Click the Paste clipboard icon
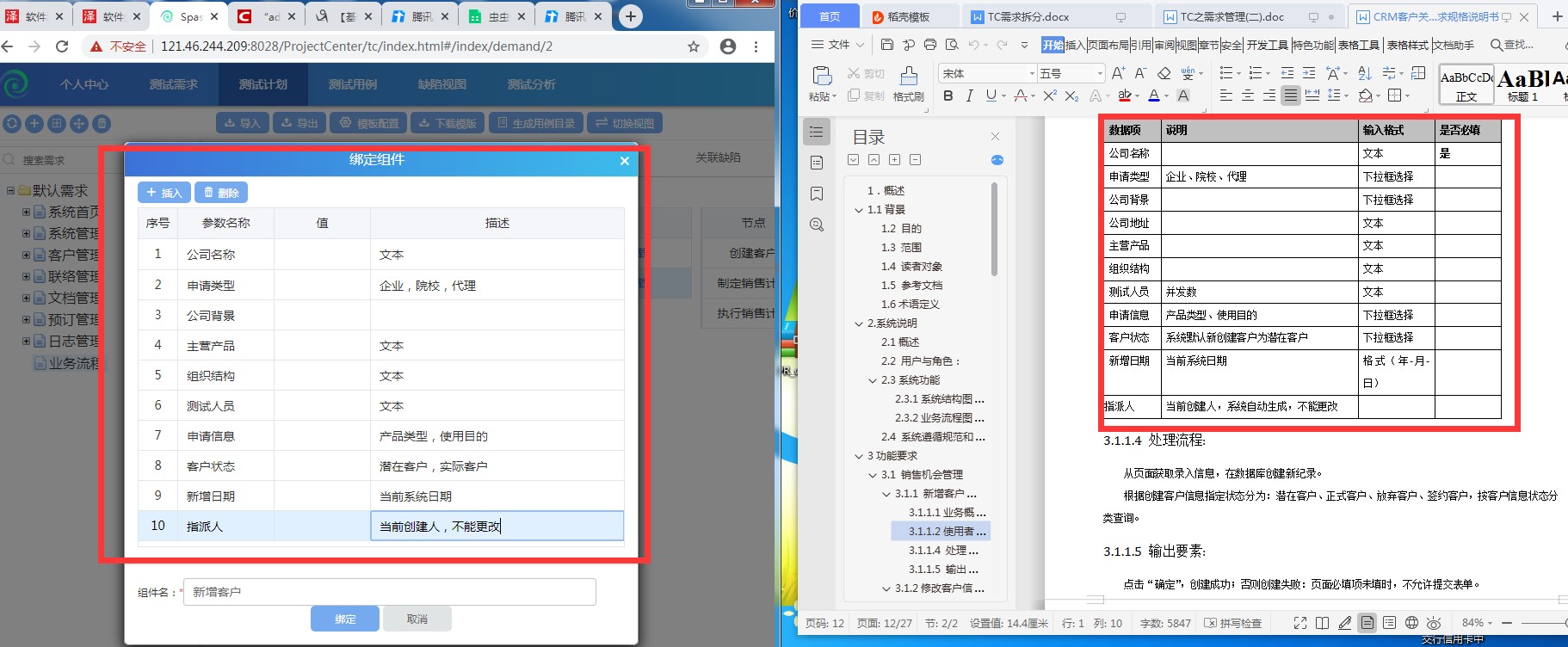The image size is (1568, 647). pyautogui.click(x=822, y=76)
